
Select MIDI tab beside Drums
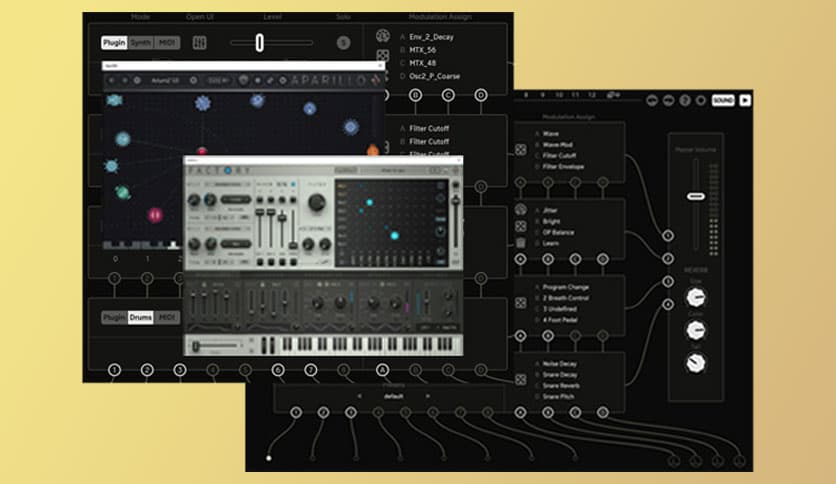[167, 317]
